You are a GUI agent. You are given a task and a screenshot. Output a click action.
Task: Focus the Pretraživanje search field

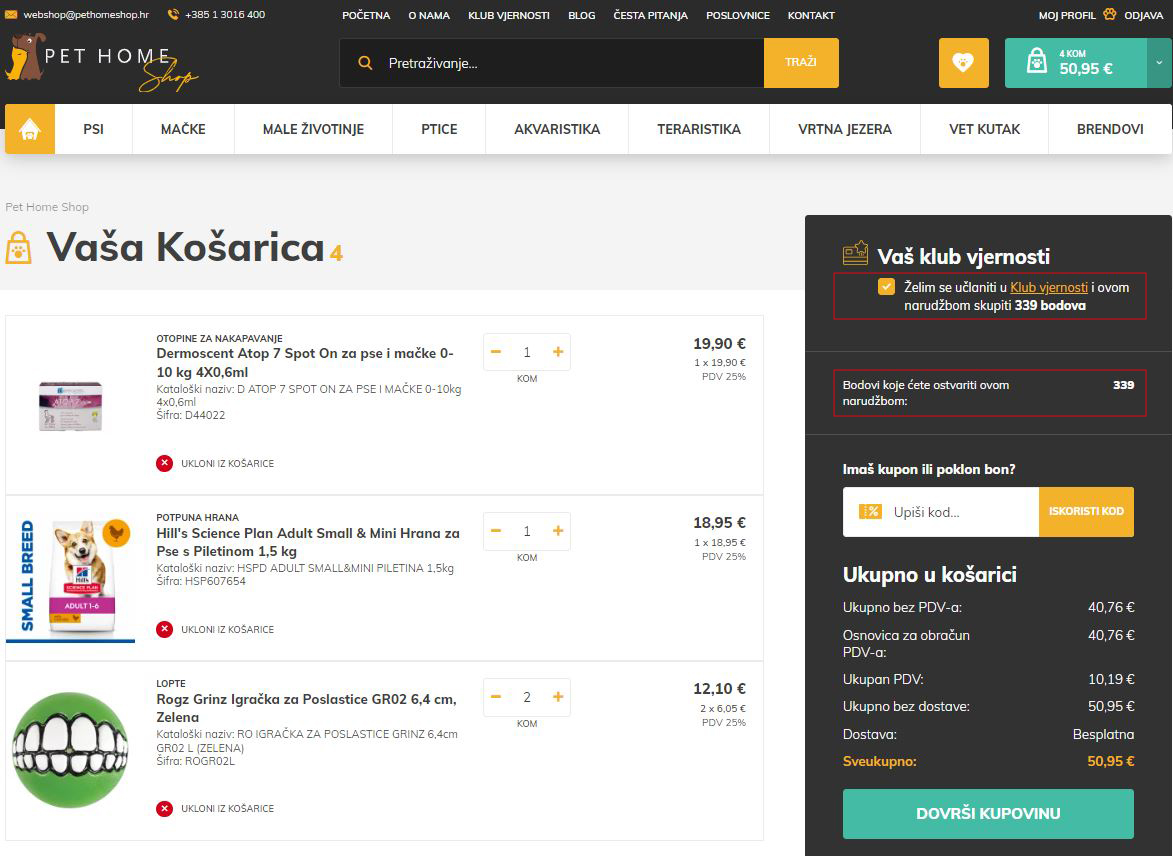click(x=552, y=63)
